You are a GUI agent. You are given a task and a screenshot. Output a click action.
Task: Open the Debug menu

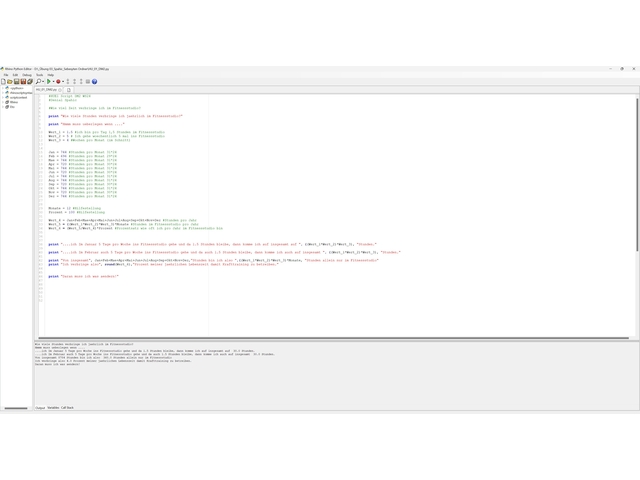pos(27,75)
